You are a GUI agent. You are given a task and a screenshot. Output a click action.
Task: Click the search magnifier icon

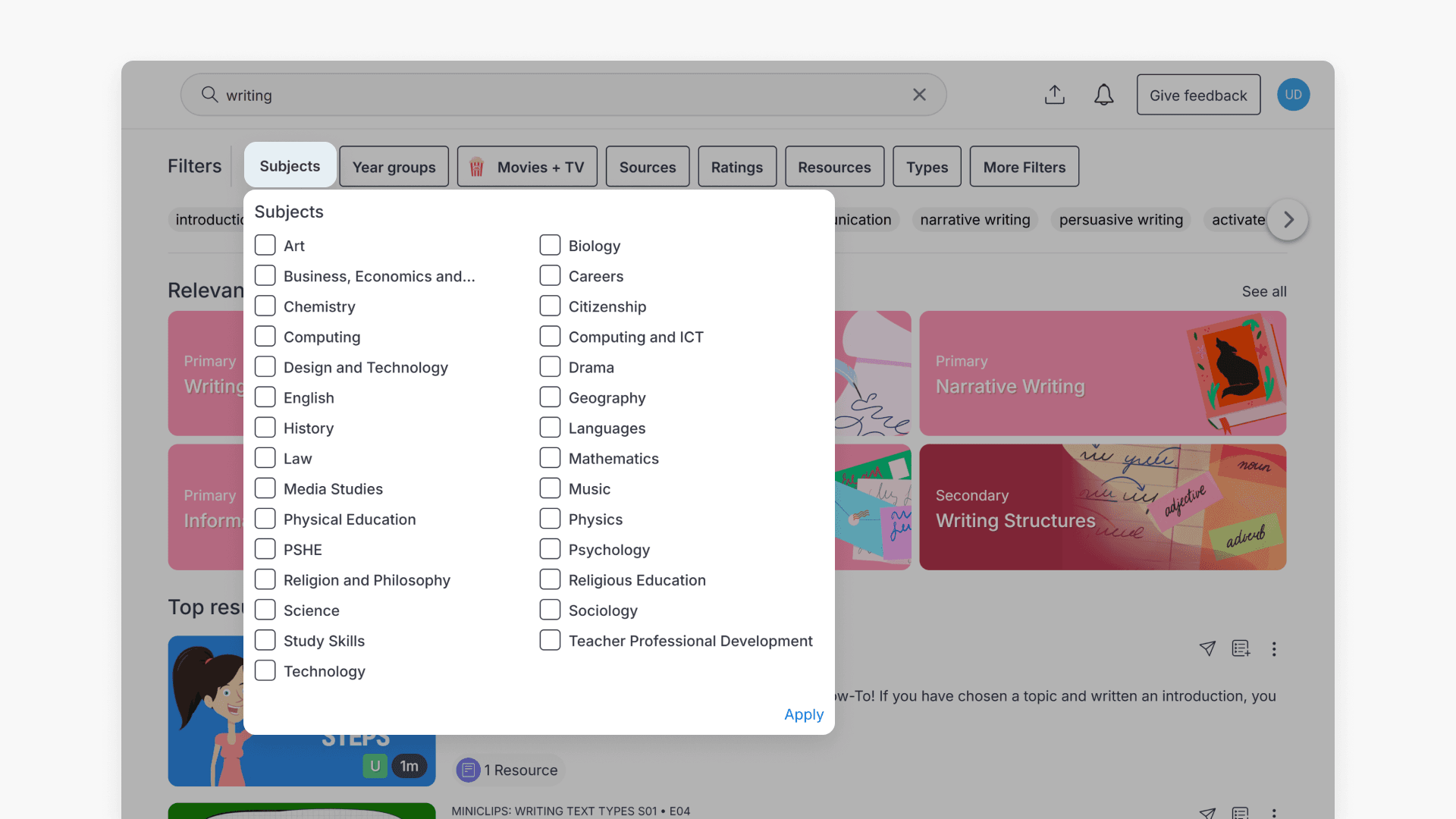(209, 95)
